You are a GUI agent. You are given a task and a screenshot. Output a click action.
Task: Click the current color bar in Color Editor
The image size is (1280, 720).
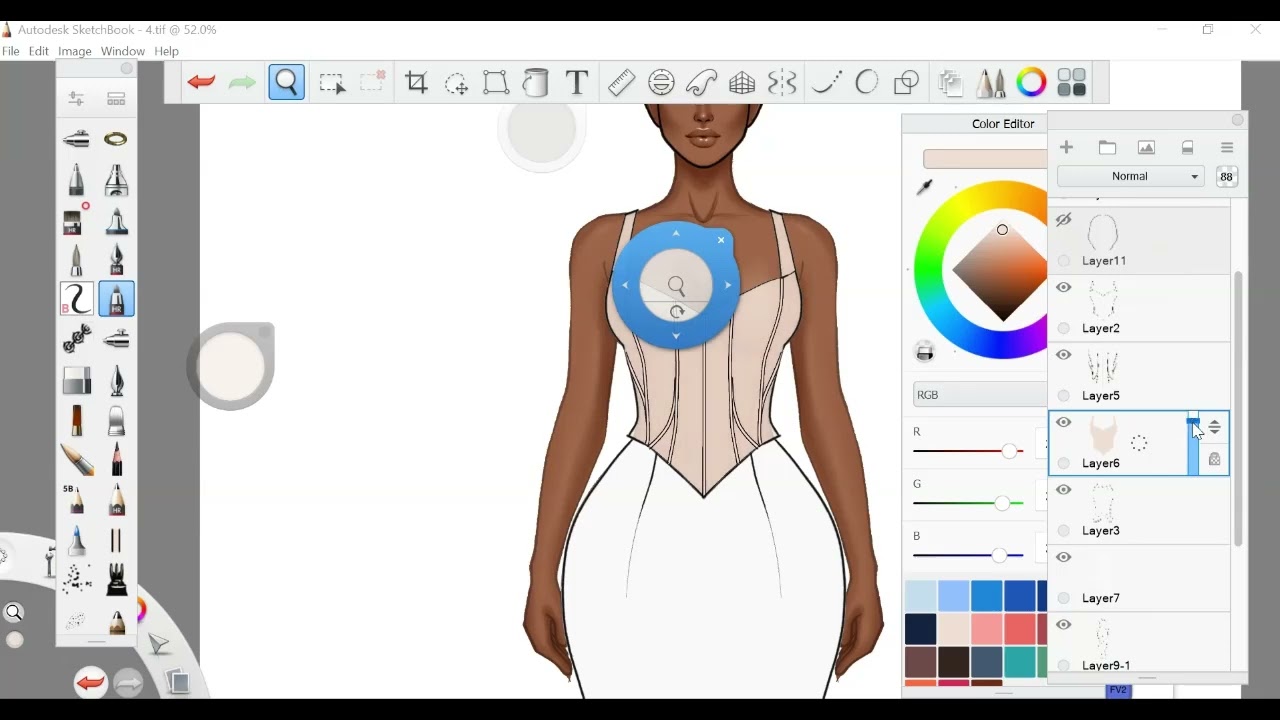coord(985,159)
